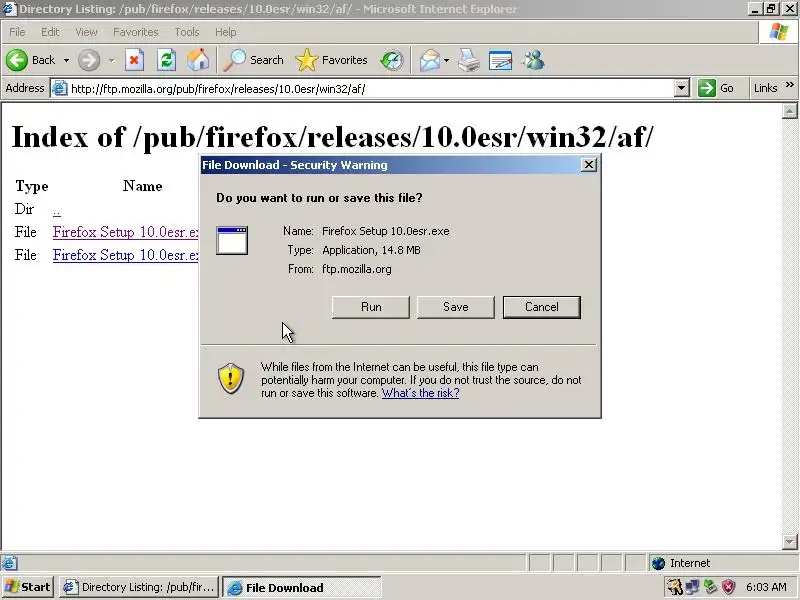
Task: Click the page icon in the address bar
Action: 60,89
